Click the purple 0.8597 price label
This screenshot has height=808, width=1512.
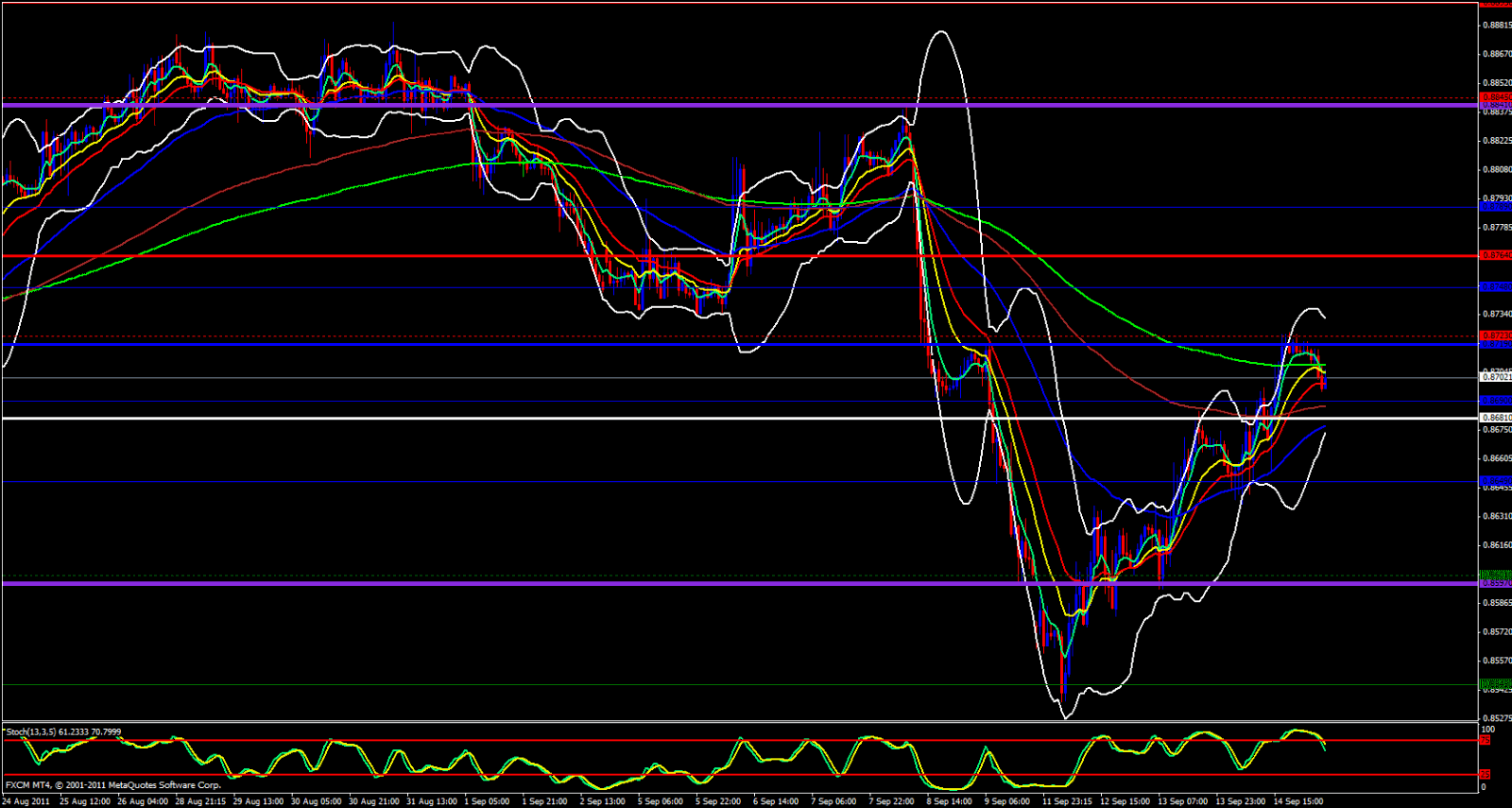1495,583
